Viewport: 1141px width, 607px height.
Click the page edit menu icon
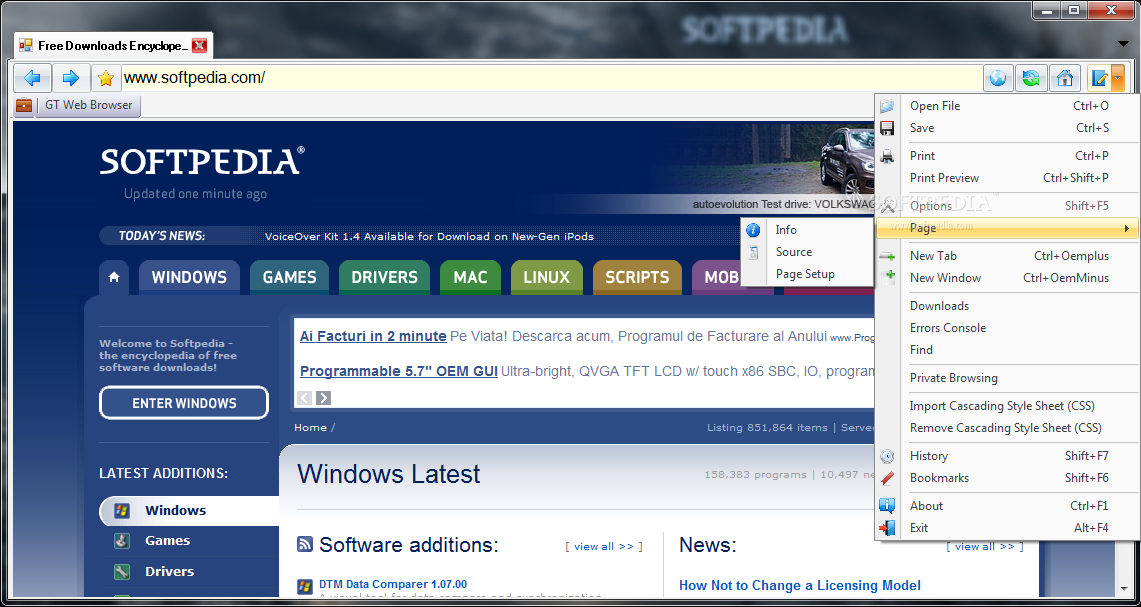(x=1099, y=78)
